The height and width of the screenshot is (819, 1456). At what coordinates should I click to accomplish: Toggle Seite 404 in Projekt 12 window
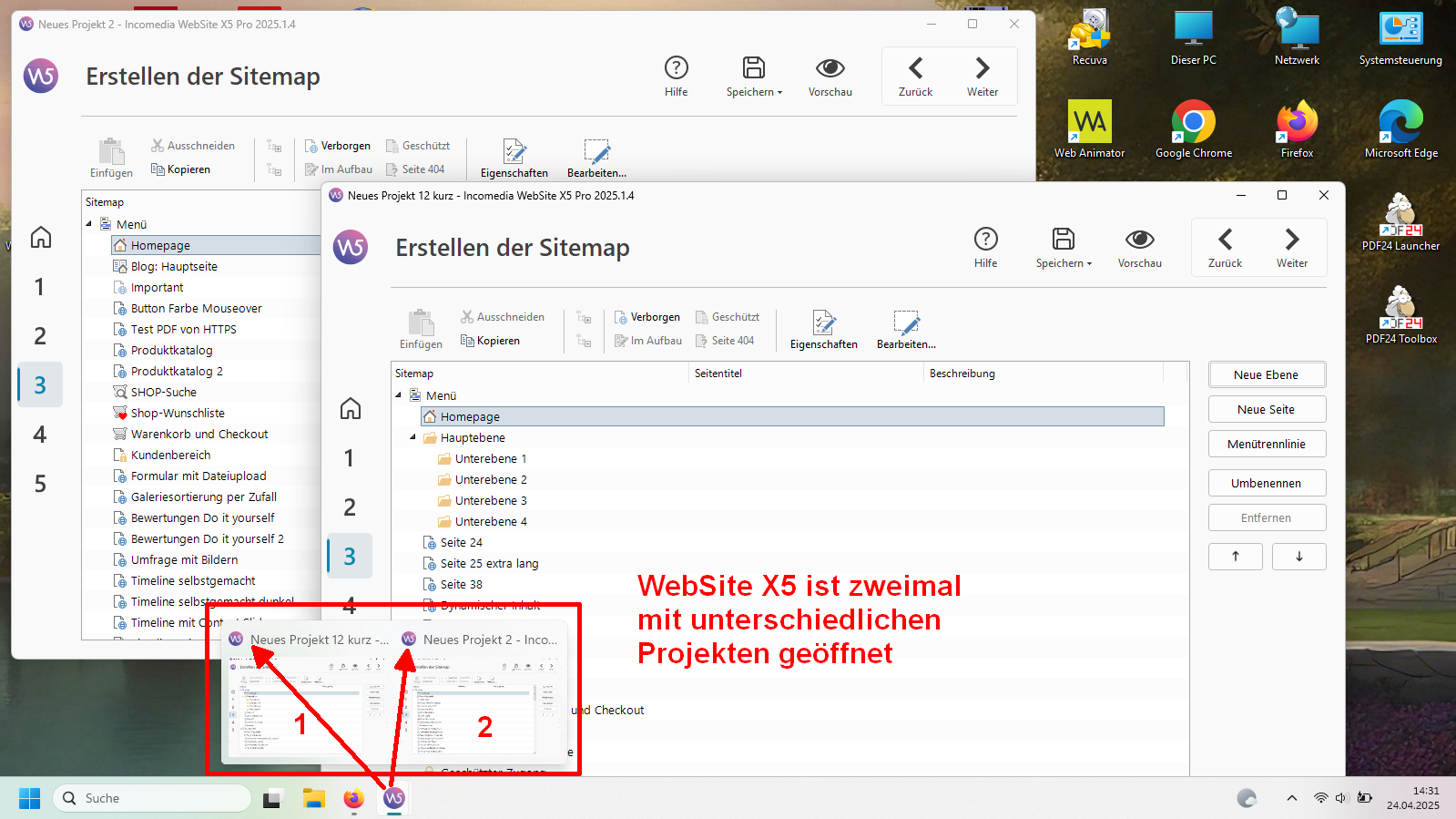tap(725, 341)
